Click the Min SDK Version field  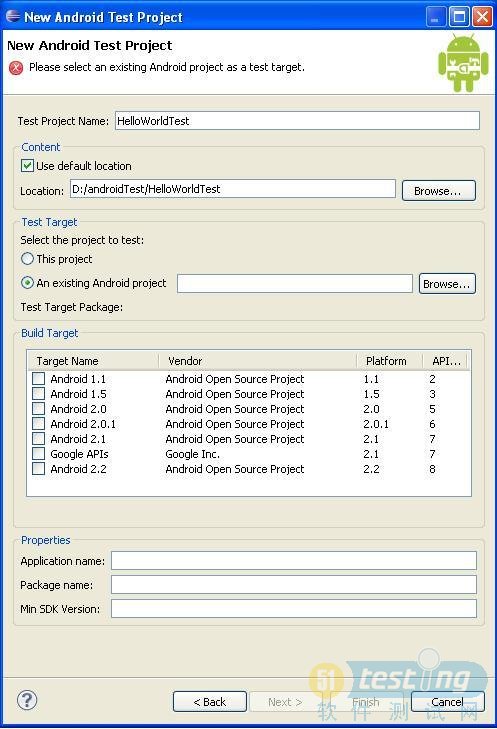294,609
